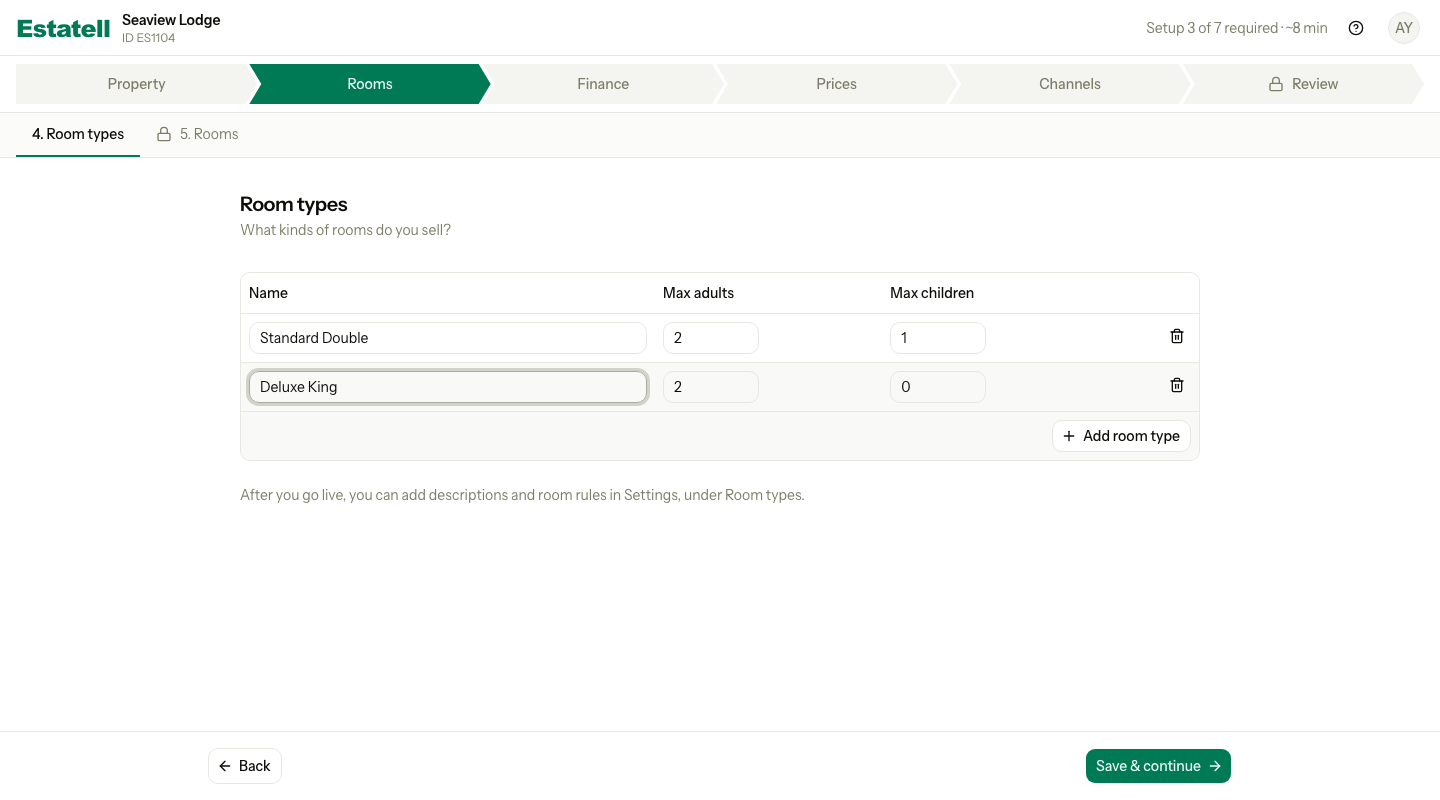Image resolution: width=1440 pixels, height=800 pixels.
Task: Edit the Deluxe King name field
Action: [x=448, y=387]
